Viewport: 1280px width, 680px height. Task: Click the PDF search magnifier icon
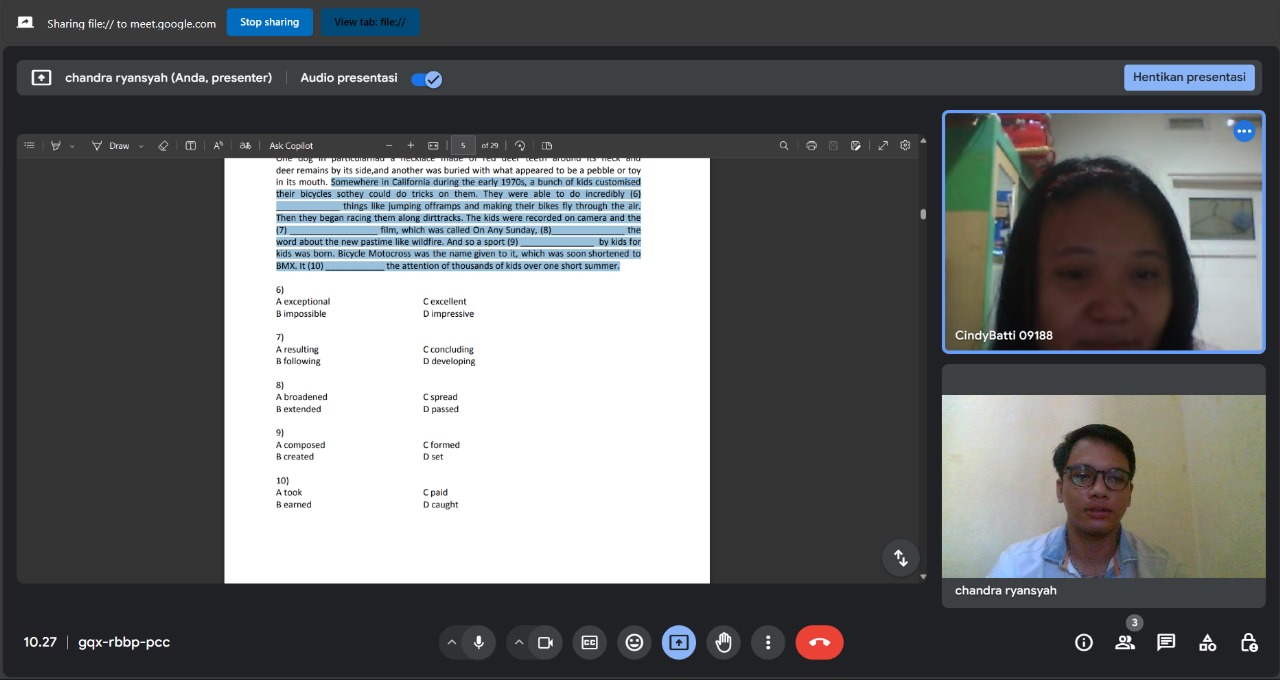(x=784, y=145)
